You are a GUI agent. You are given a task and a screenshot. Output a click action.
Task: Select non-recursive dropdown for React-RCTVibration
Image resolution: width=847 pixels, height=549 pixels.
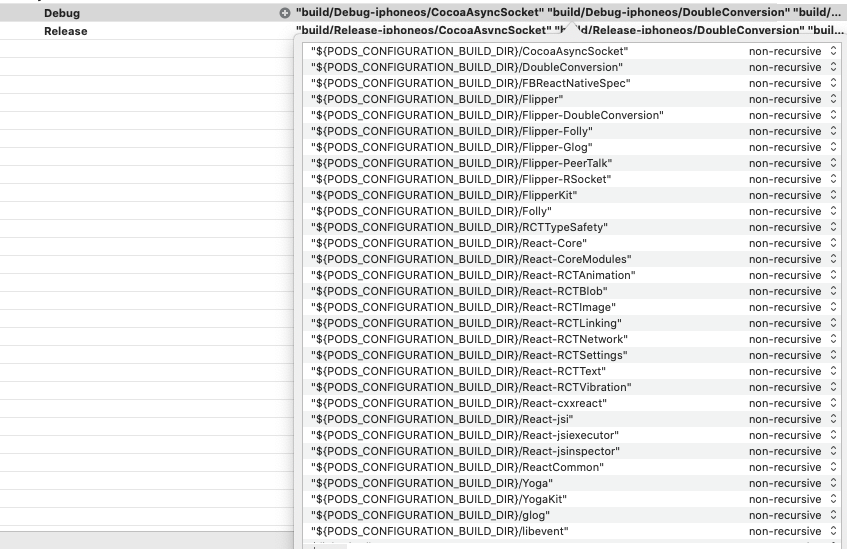pyautogui.click(x=792, y=387)
